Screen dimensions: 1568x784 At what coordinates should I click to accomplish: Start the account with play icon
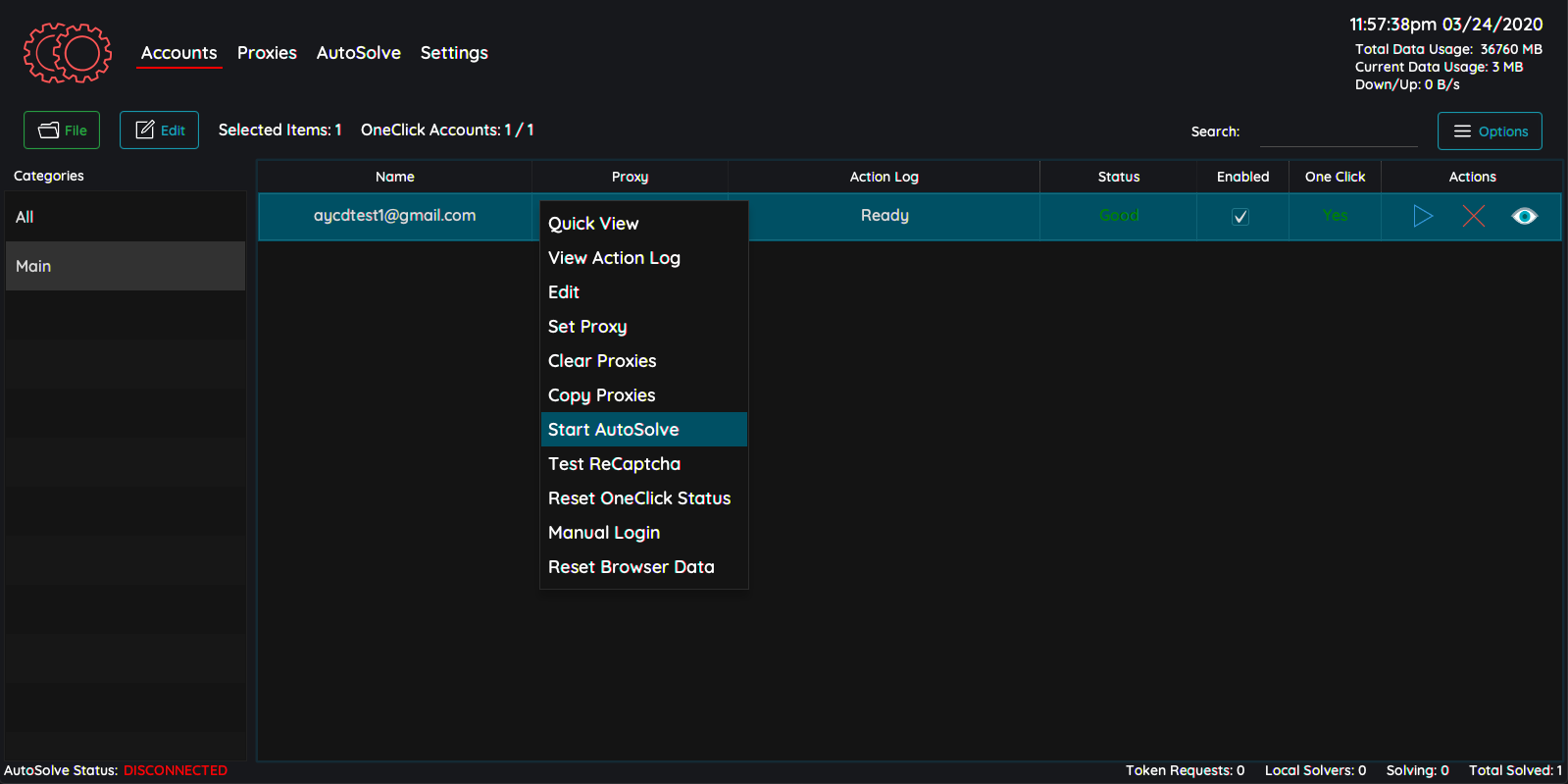1422,216
